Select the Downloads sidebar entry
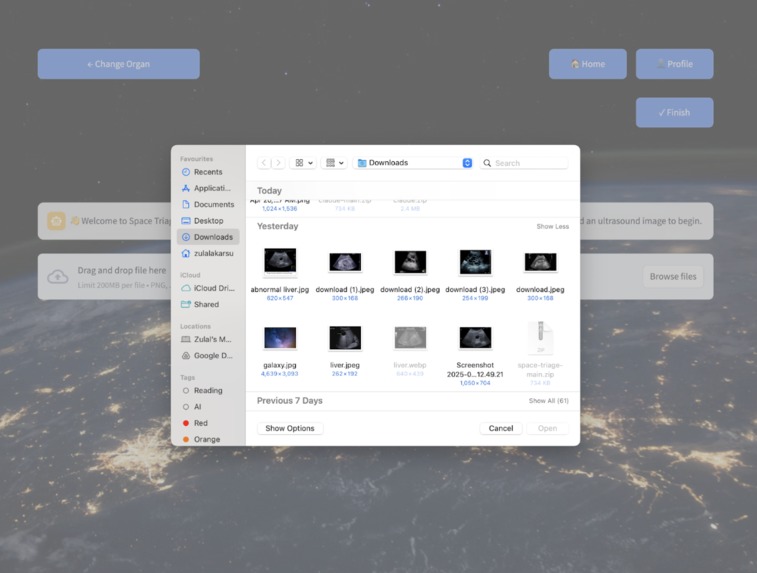Viewport: 757px width, 573px height. pyautogui.click(x=208, y=237)
